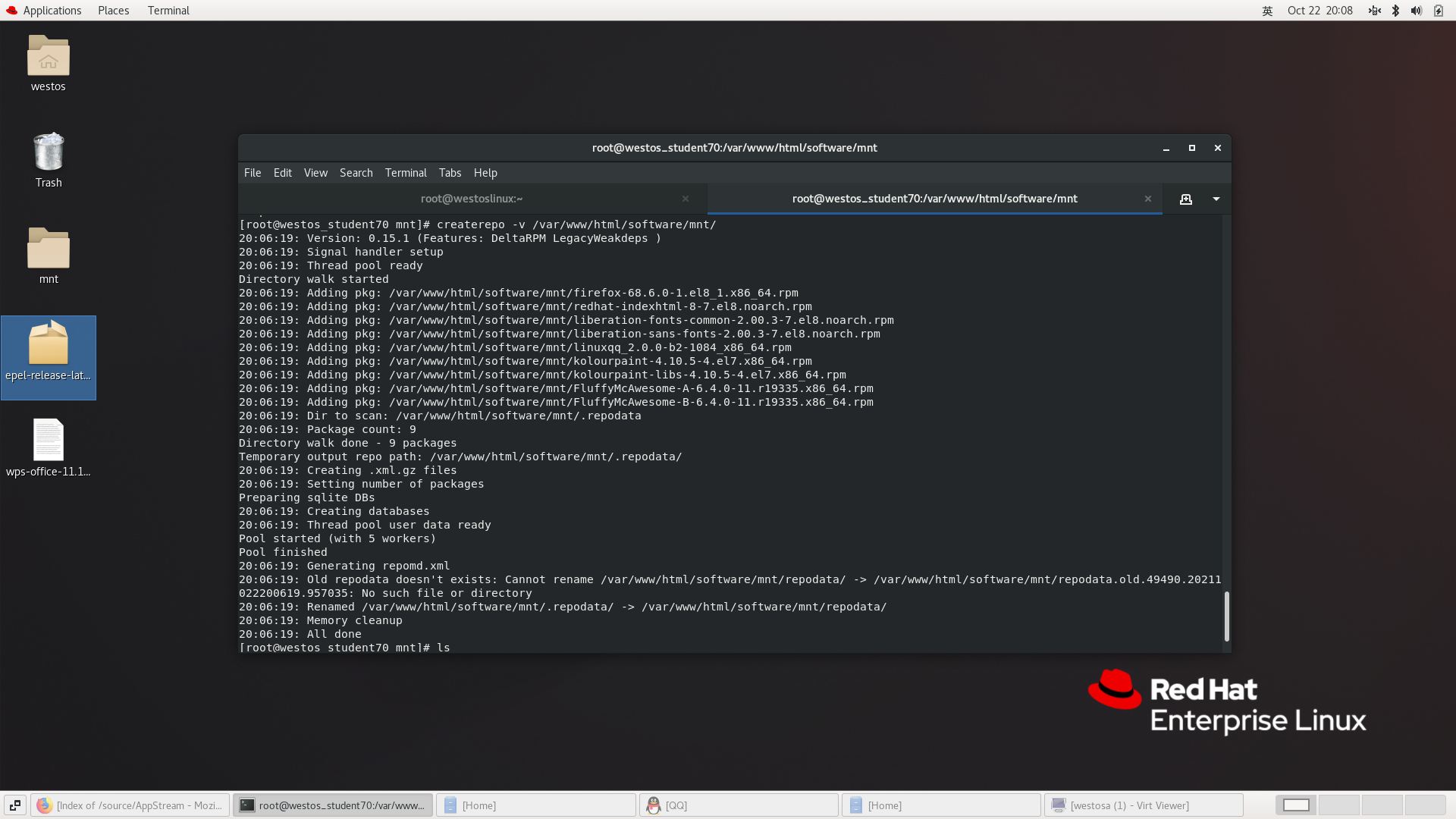Open the Search menu

point(356,173)
